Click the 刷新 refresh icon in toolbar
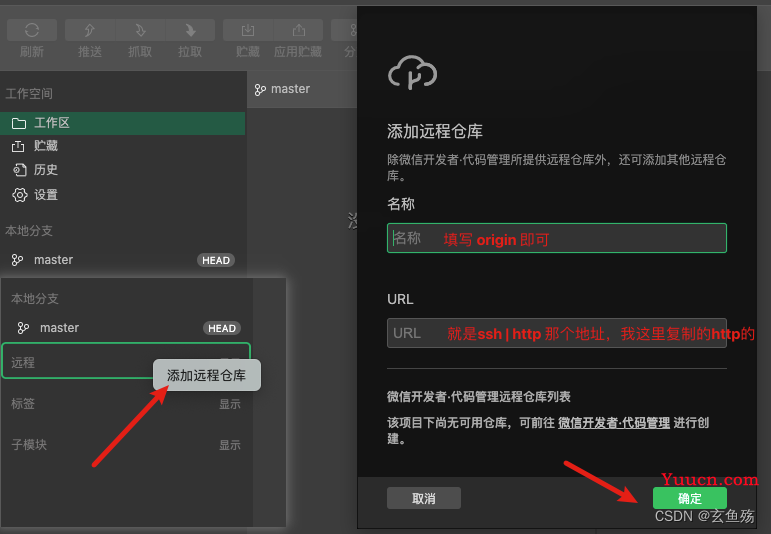Screen dimensions: 771x534 (x=32, y=30)
